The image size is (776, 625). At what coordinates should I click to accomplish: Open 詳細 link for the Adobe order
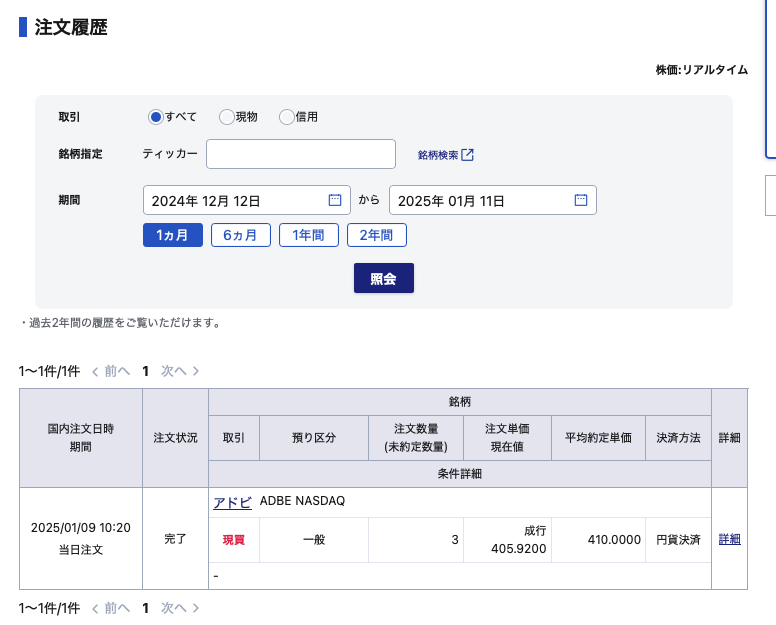[729, 539]
